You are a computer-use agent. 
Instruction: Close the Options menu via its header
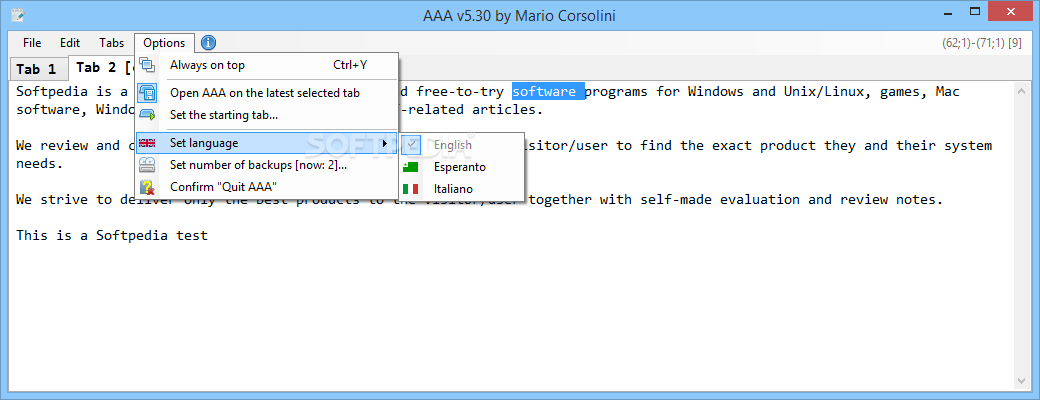pyautogui.click(x=164, y=43)
